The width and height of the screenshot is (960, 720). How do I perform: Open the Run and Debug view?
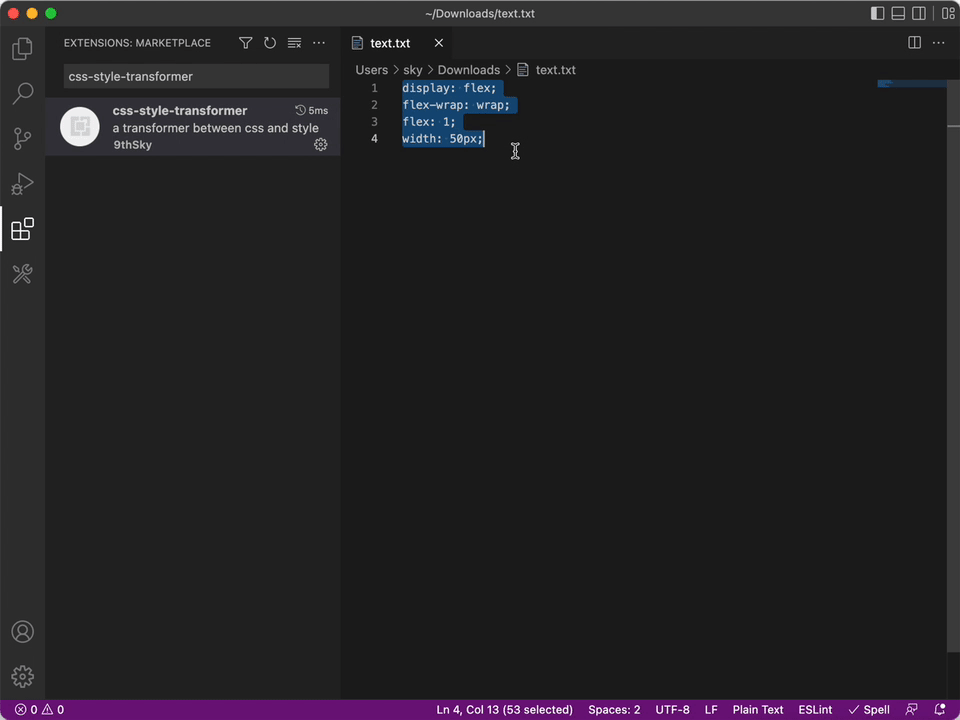click(22, 184)
